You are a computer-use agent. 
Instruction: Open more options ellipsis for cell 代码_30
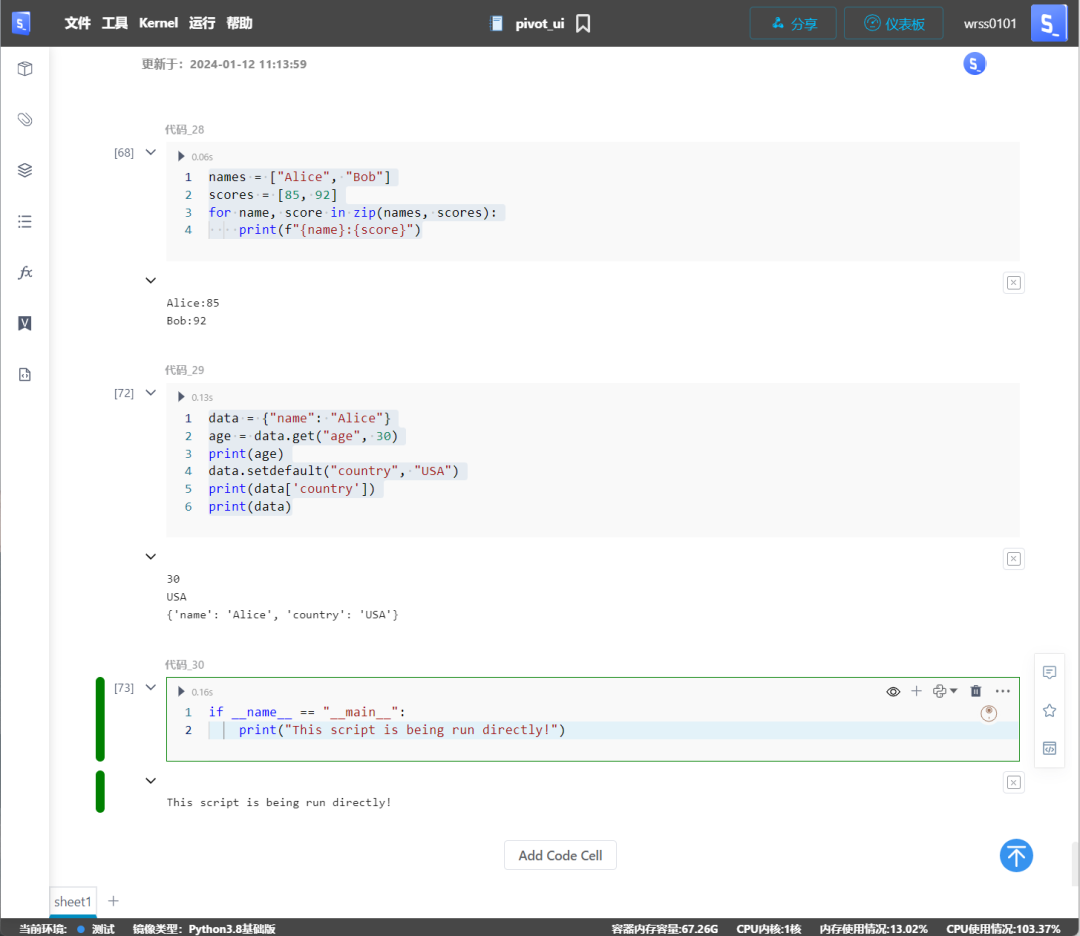coord(1003,691)
